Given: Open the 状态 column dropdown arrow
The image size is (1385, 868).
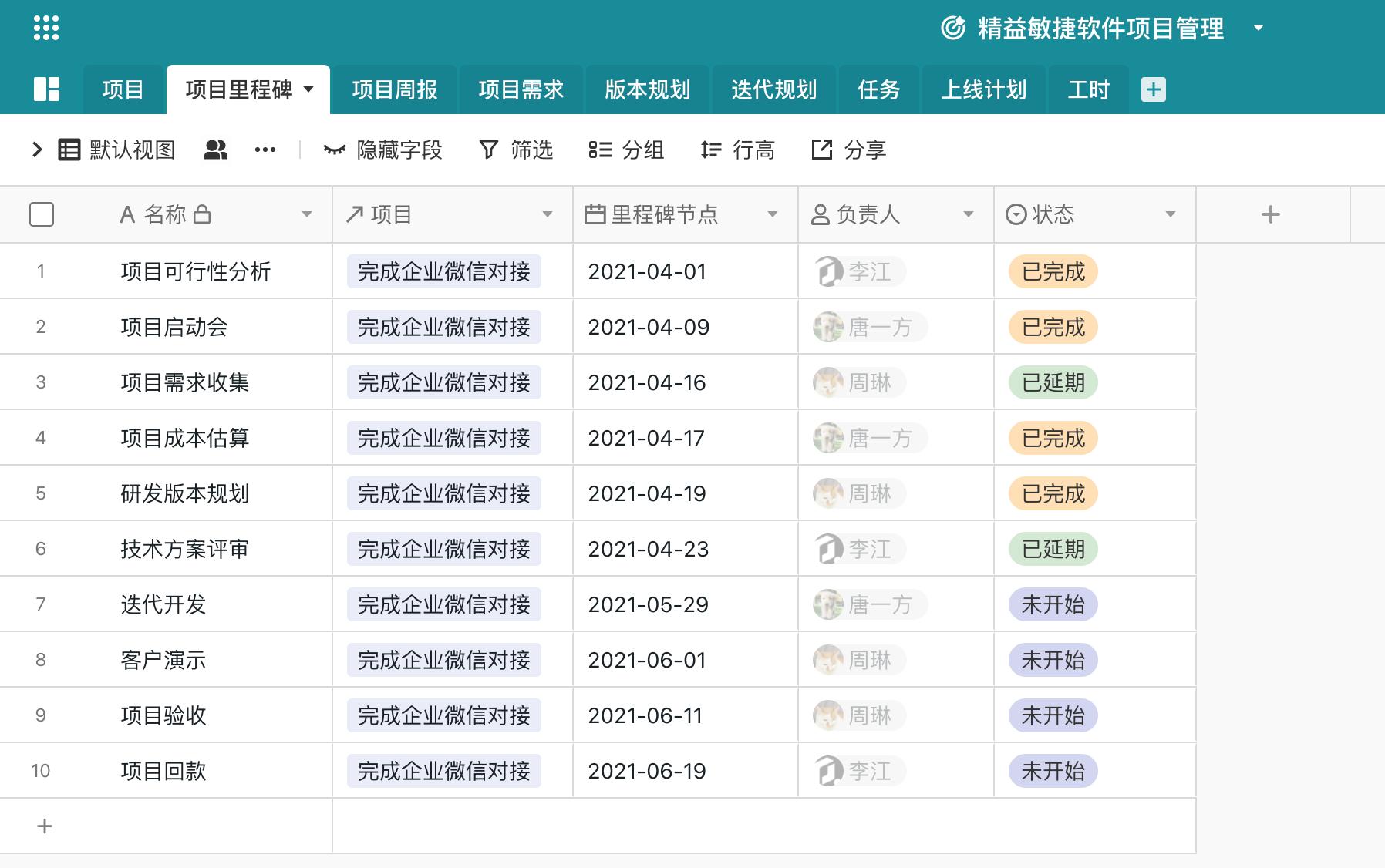Looking at the screenshot, I should pos(1170,214).
